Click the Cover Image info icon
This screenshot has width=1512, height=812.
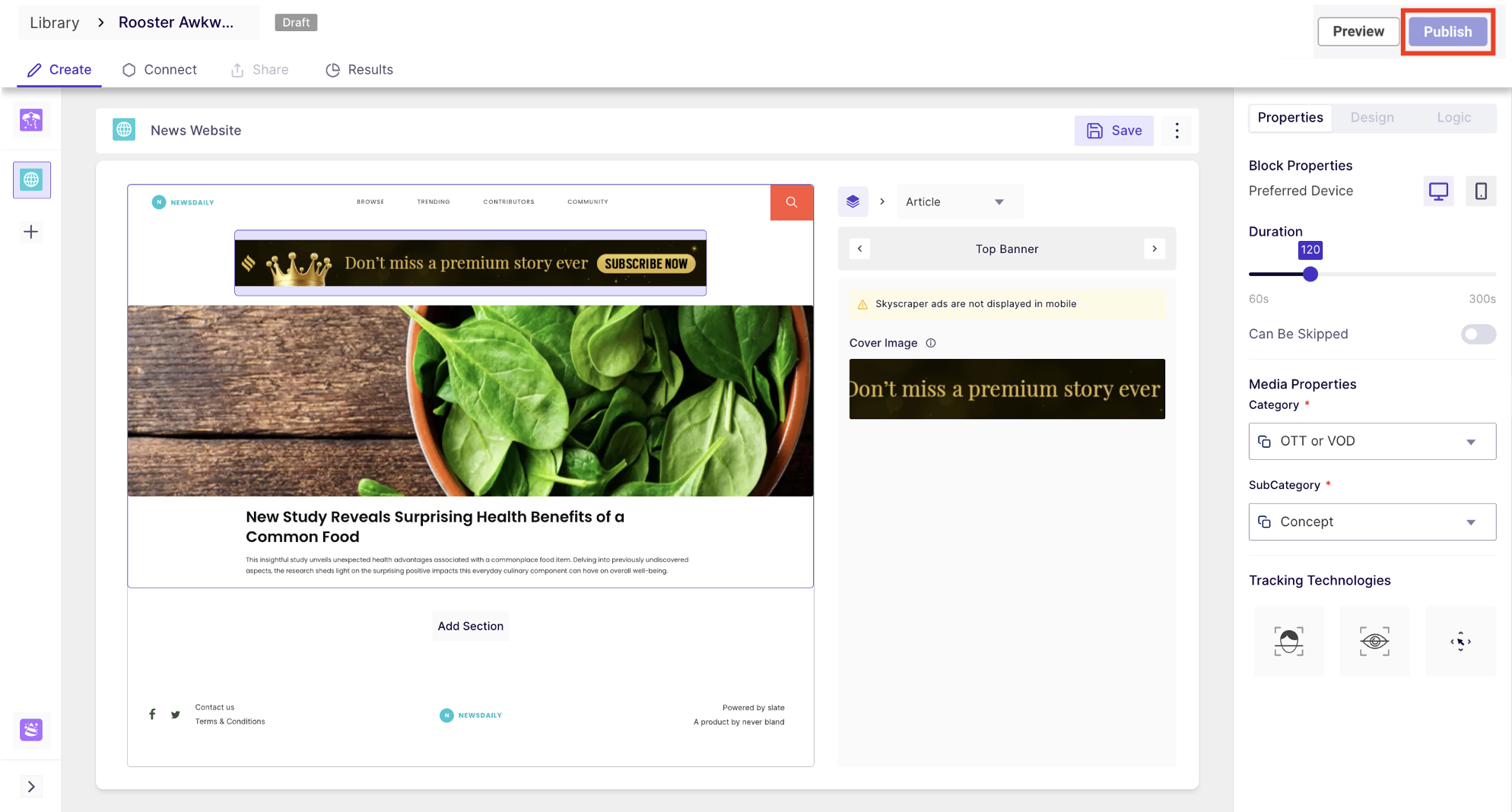pos(930,343)
